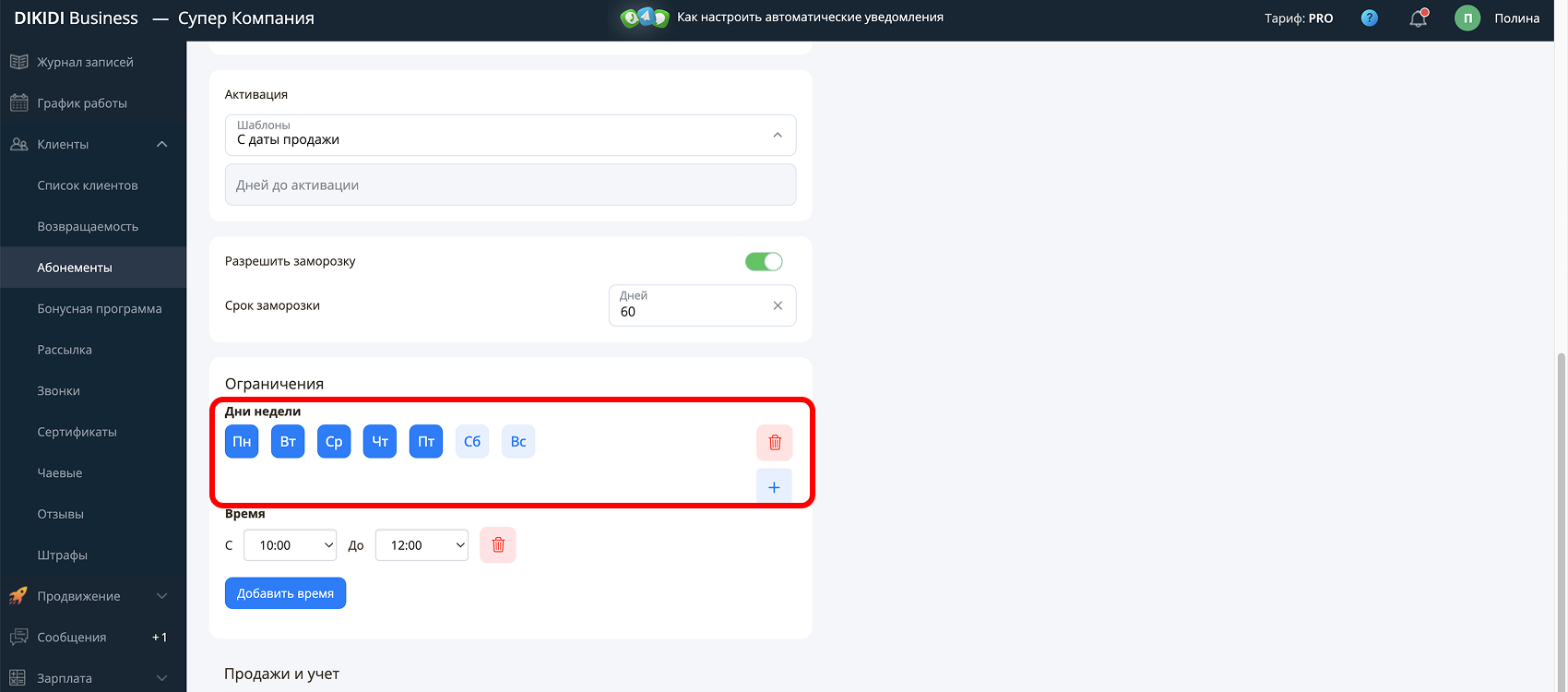1568x692 pixels.
Task: Expand the Зарплата menu chevron
Action: click(x=162, y=678)
